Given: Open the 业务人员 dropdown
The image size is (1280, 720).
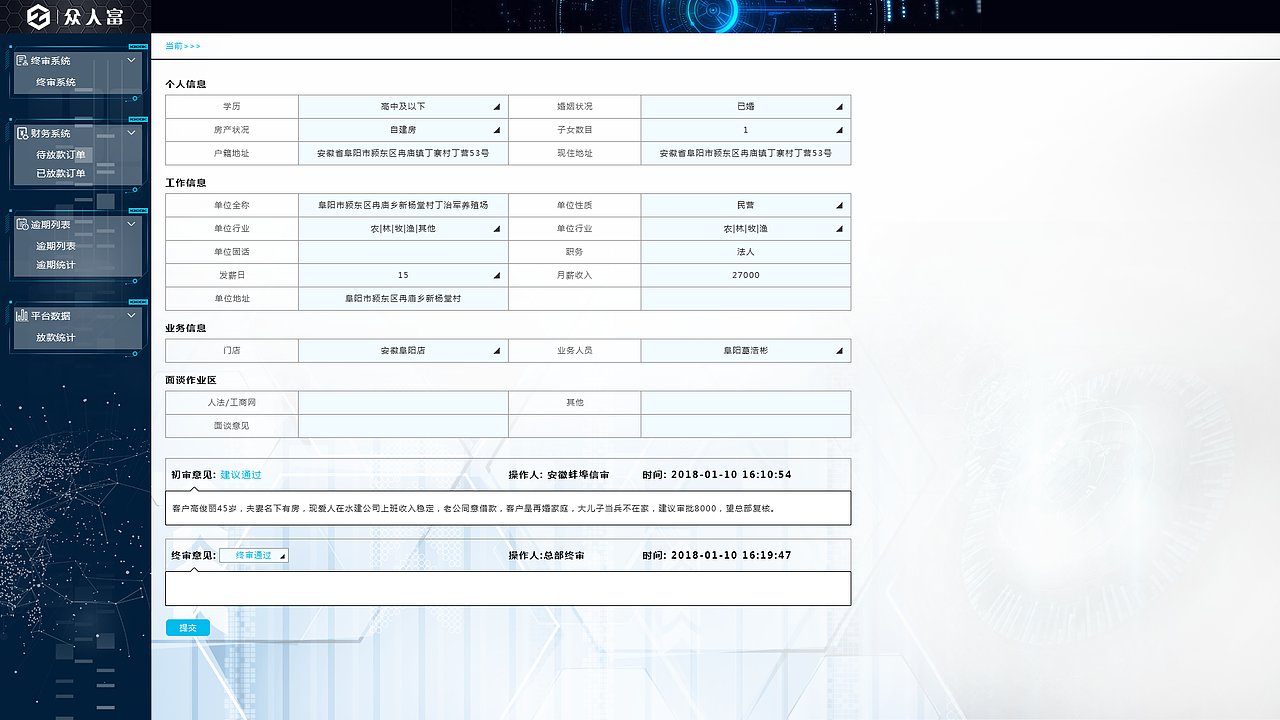Looking at the screenshot, I should pyautogui.click(x=746, y=351).
